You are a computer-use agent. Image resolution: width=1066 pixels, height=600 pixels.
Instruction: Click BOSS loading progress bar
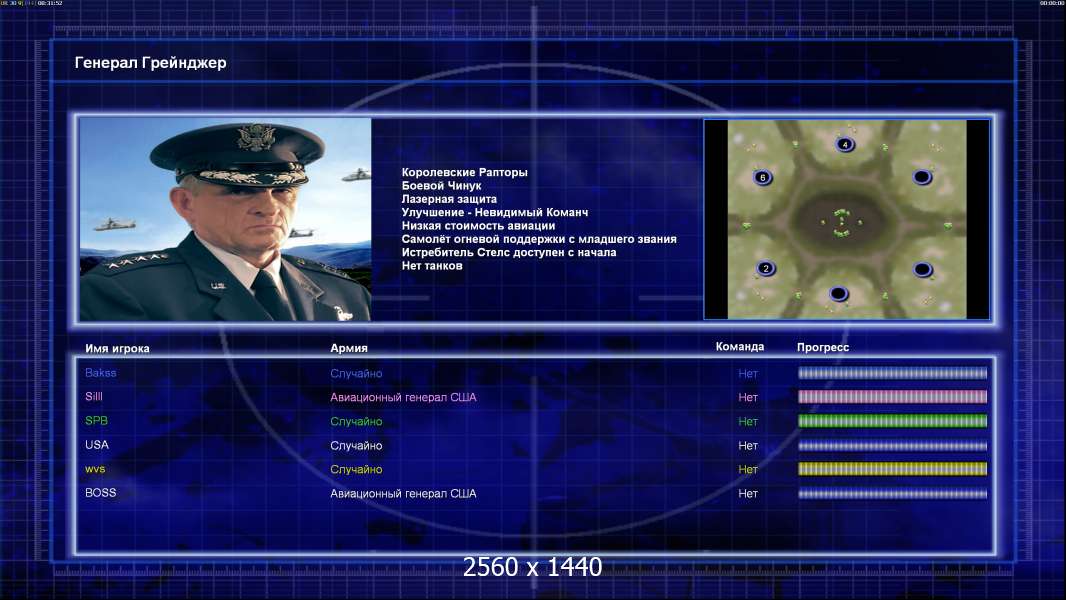[892, 494]
